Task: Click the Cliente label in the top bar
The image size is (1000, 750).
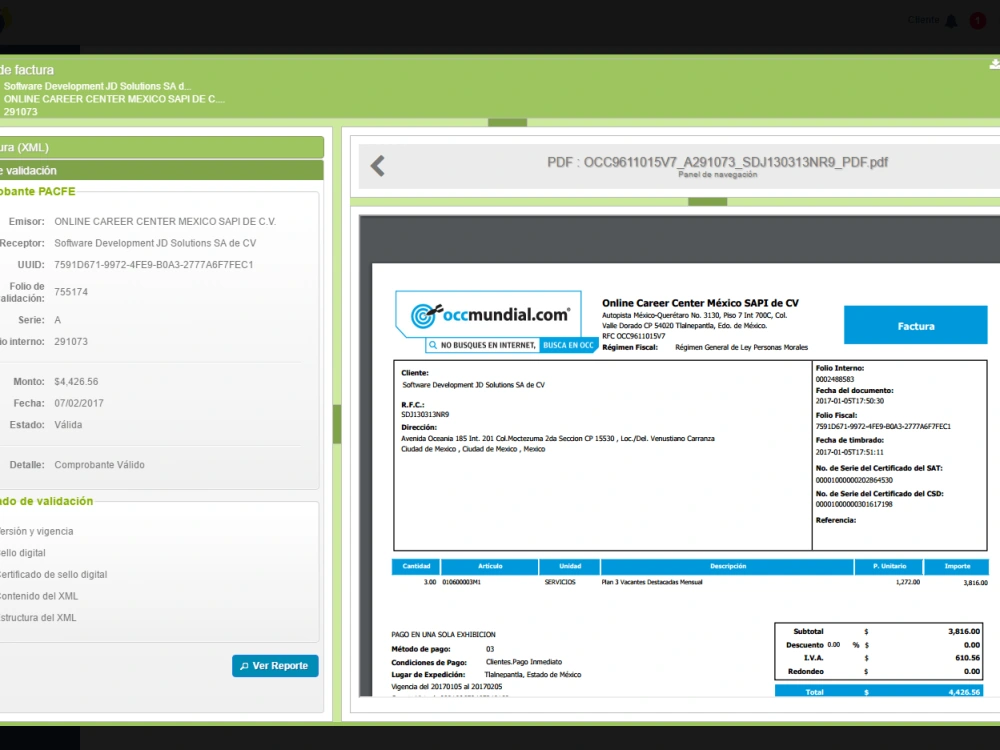Action: [x=923, y=20]
